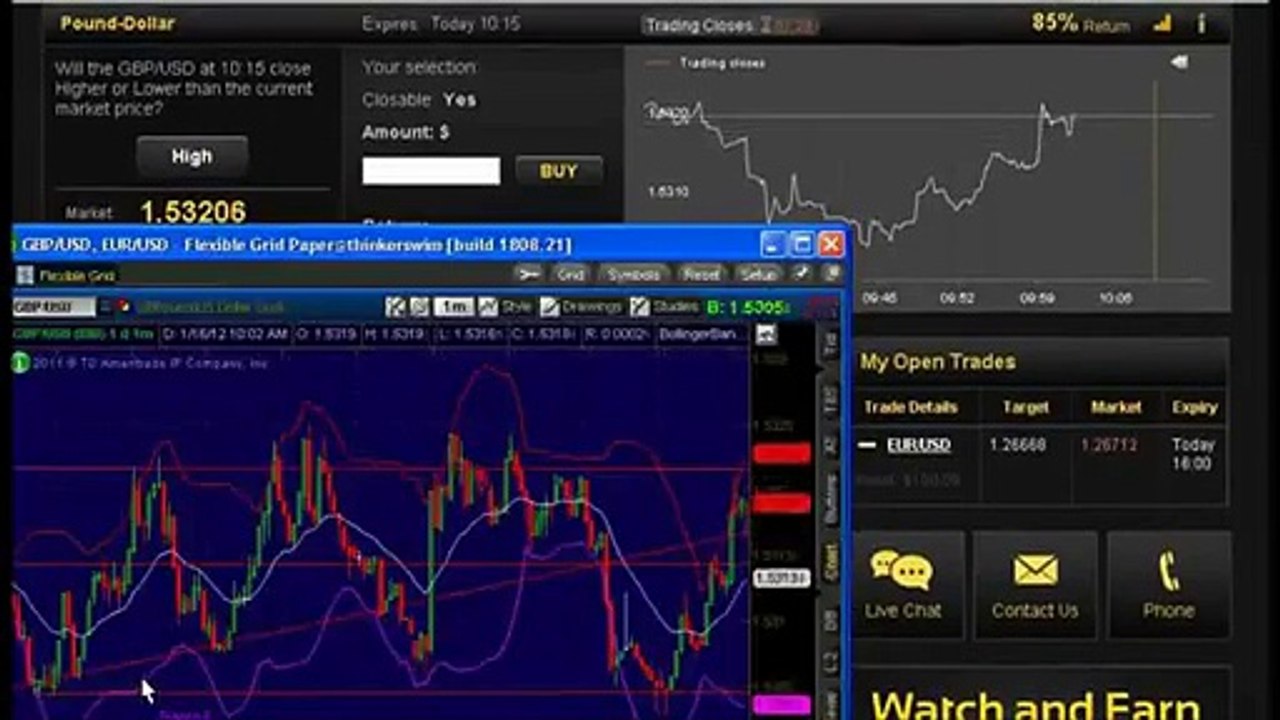
Task: Click the Target column header
Action: [1026, 407]
